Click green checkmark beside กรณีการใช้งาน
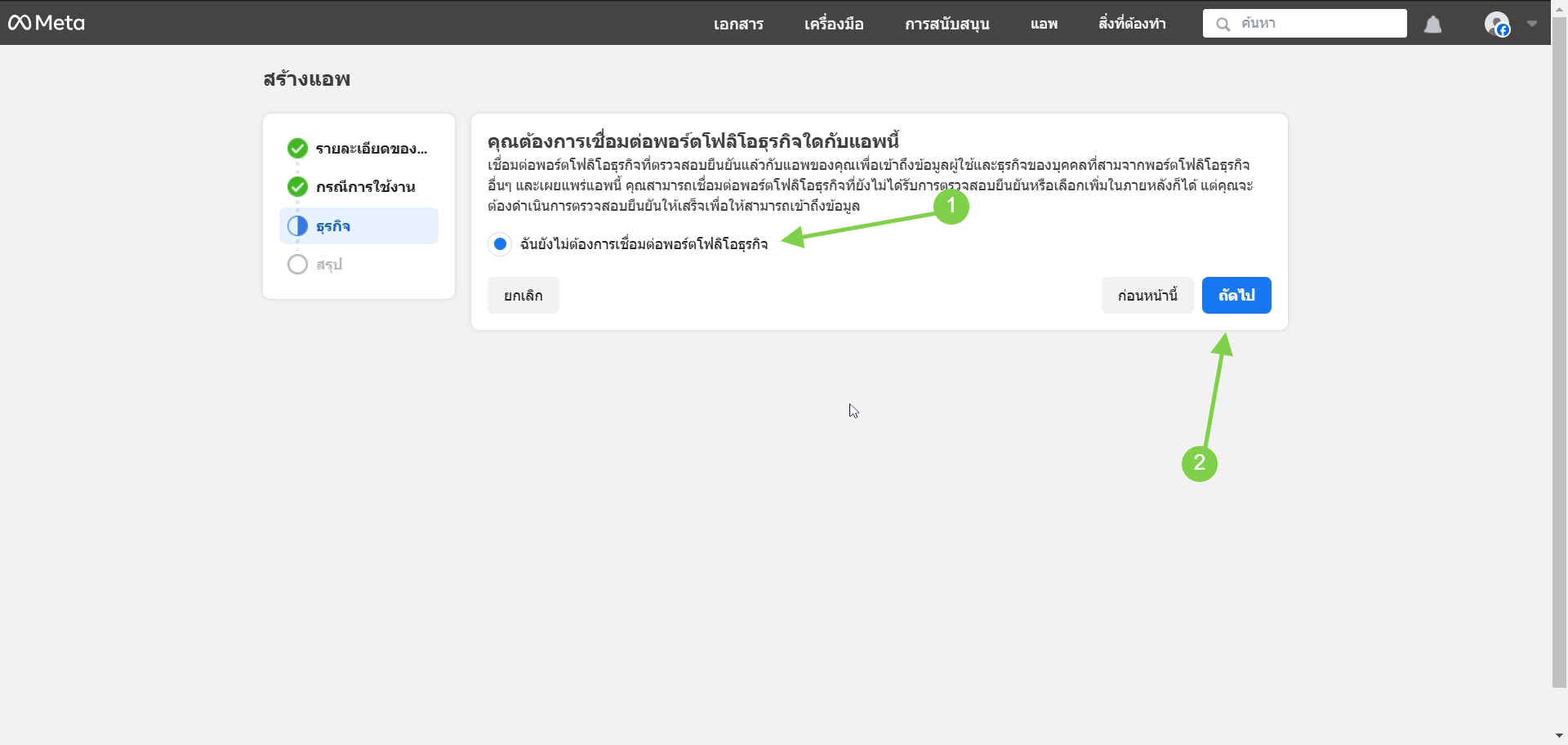Viewport: 1568px width, 745px height. coord(297,186)
